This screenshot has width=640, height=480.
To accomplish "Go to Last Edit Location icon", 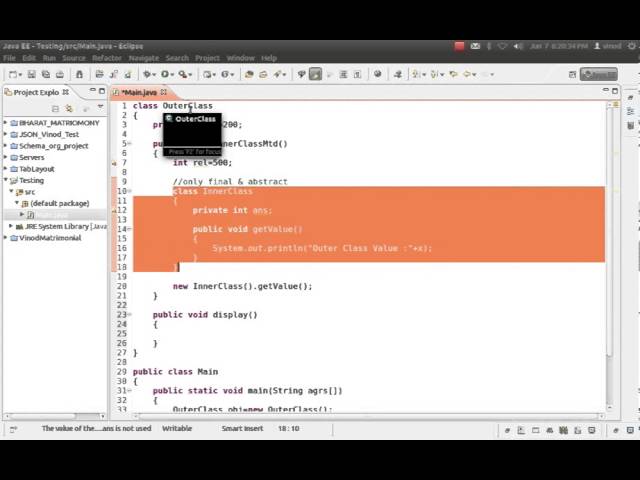I will click(453, 74).
